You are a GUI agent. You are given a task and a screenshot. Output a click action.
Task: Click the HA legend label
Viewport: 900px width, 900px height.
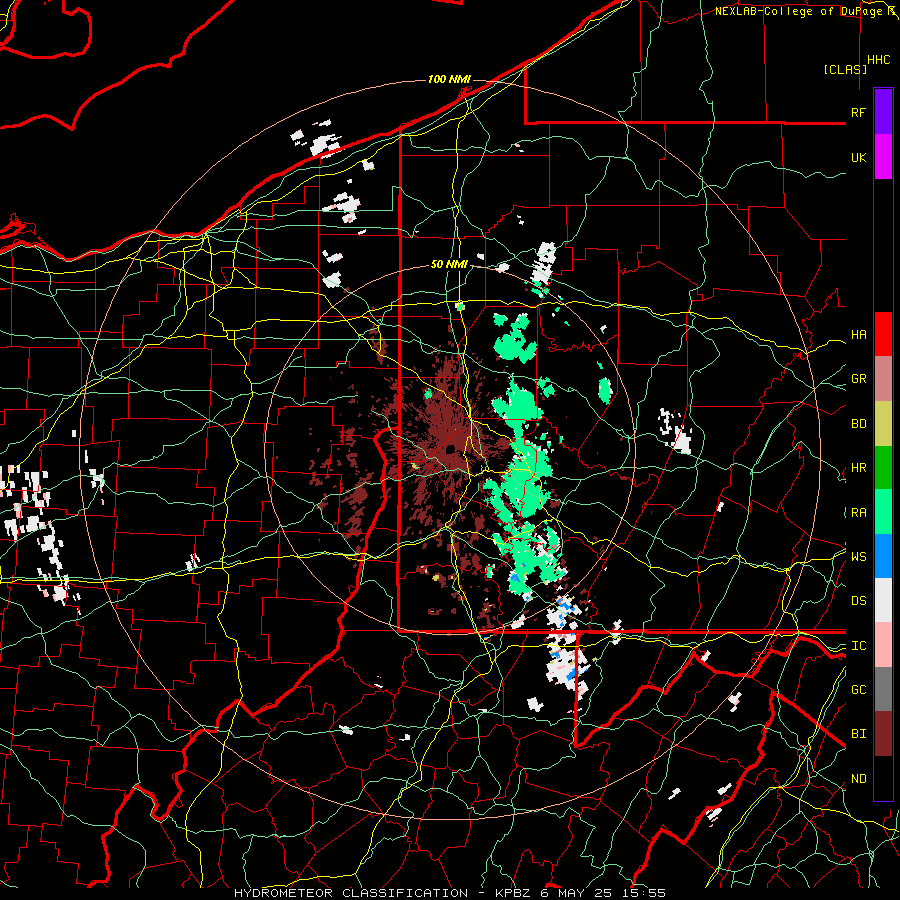click(858, 335)
